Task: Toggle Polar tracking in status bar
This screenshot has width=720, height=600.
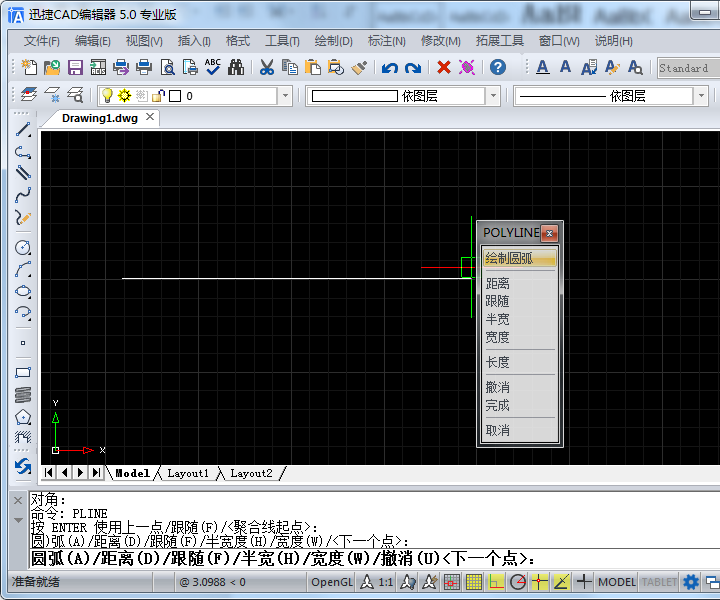Action: (x=518, y=582)
